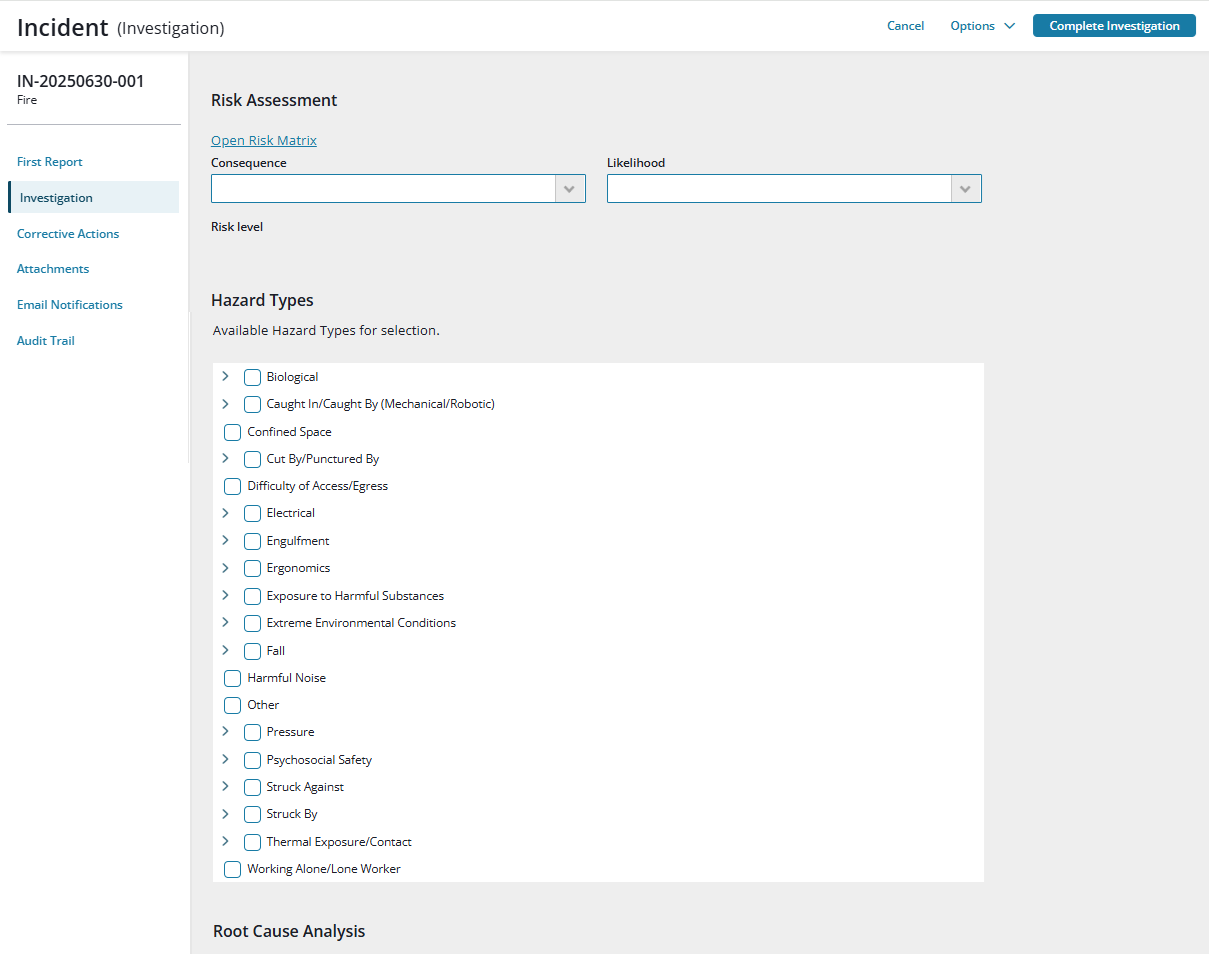Click Complete Investigation button
1211x954 pixels.
coord(1114,26)
